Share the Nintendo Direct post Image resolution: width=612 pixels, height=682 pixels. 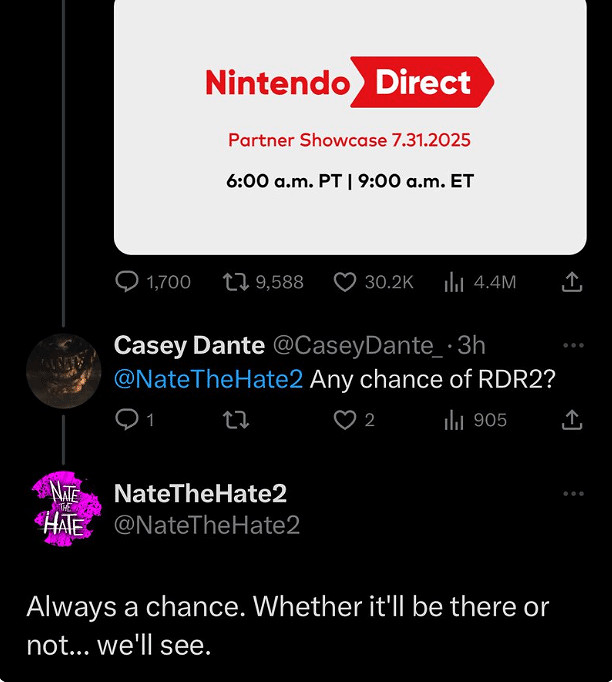[571, 282]
